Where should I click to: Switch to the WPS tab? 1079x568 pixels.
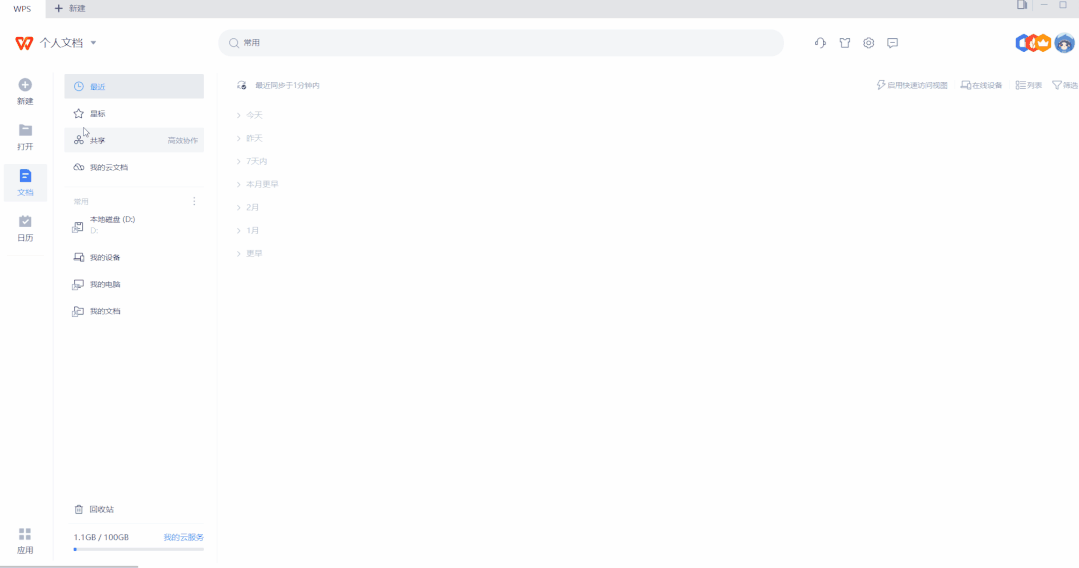click(22, 9)
